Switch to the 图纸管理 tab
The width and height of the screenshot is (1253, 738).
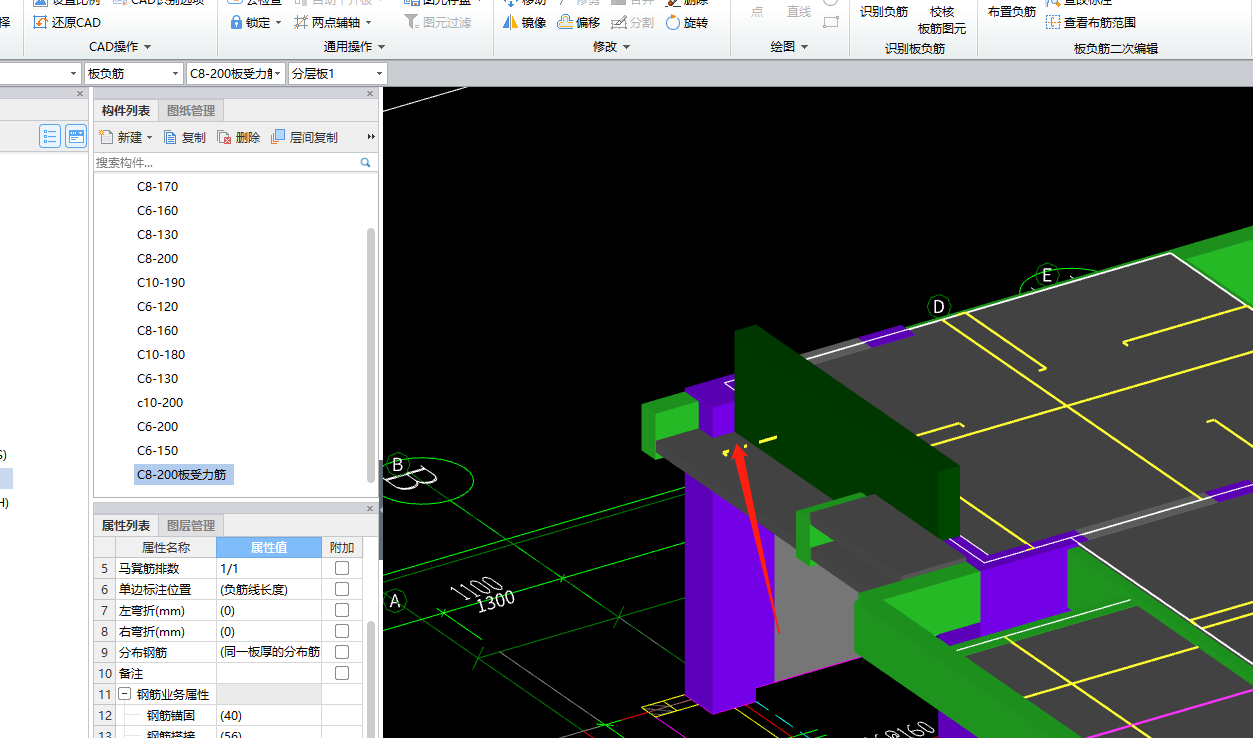pos(190,111)
